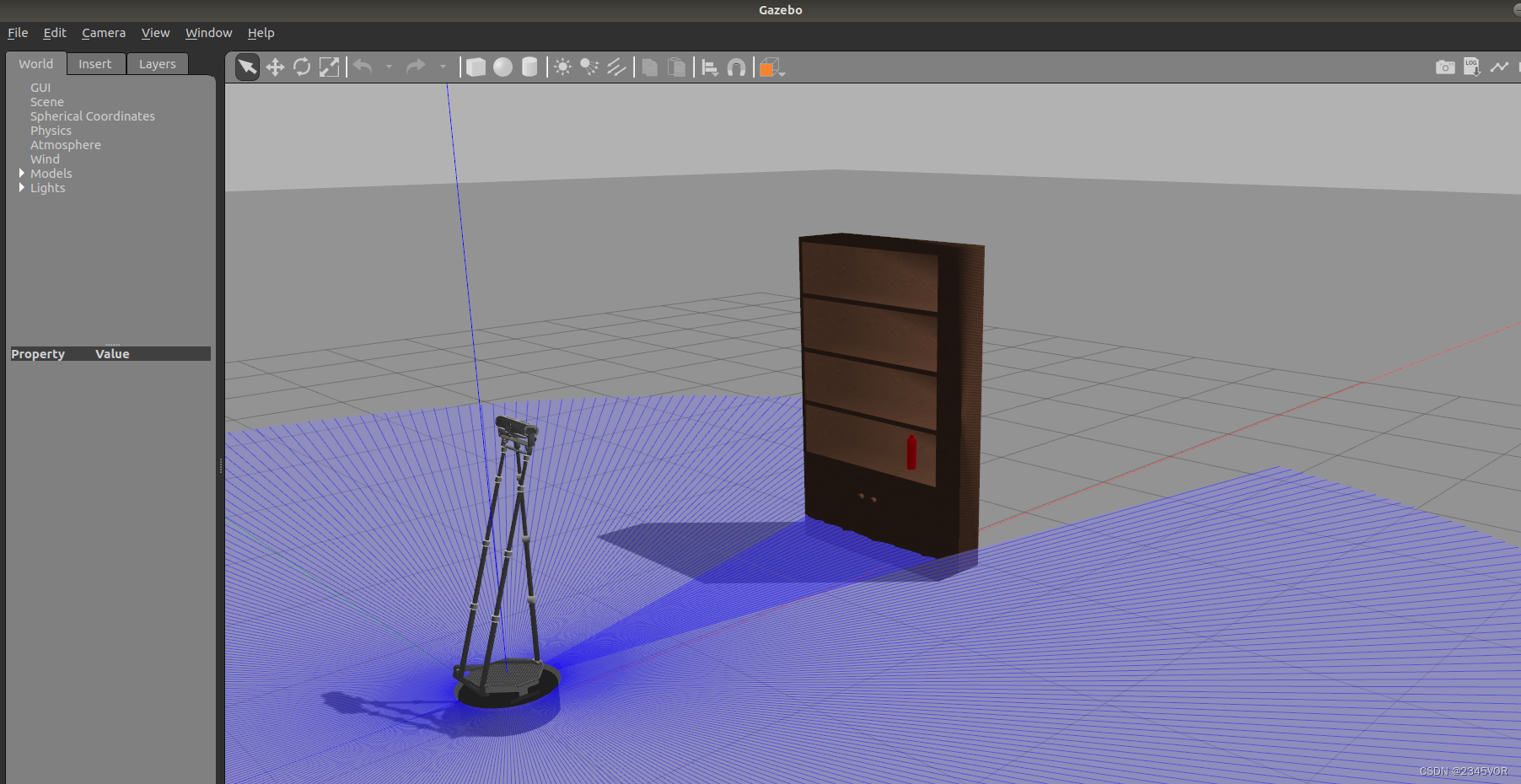Select Atmosphere in the world tree
This screenshot has width=1521, height=784.
point(66,145)
